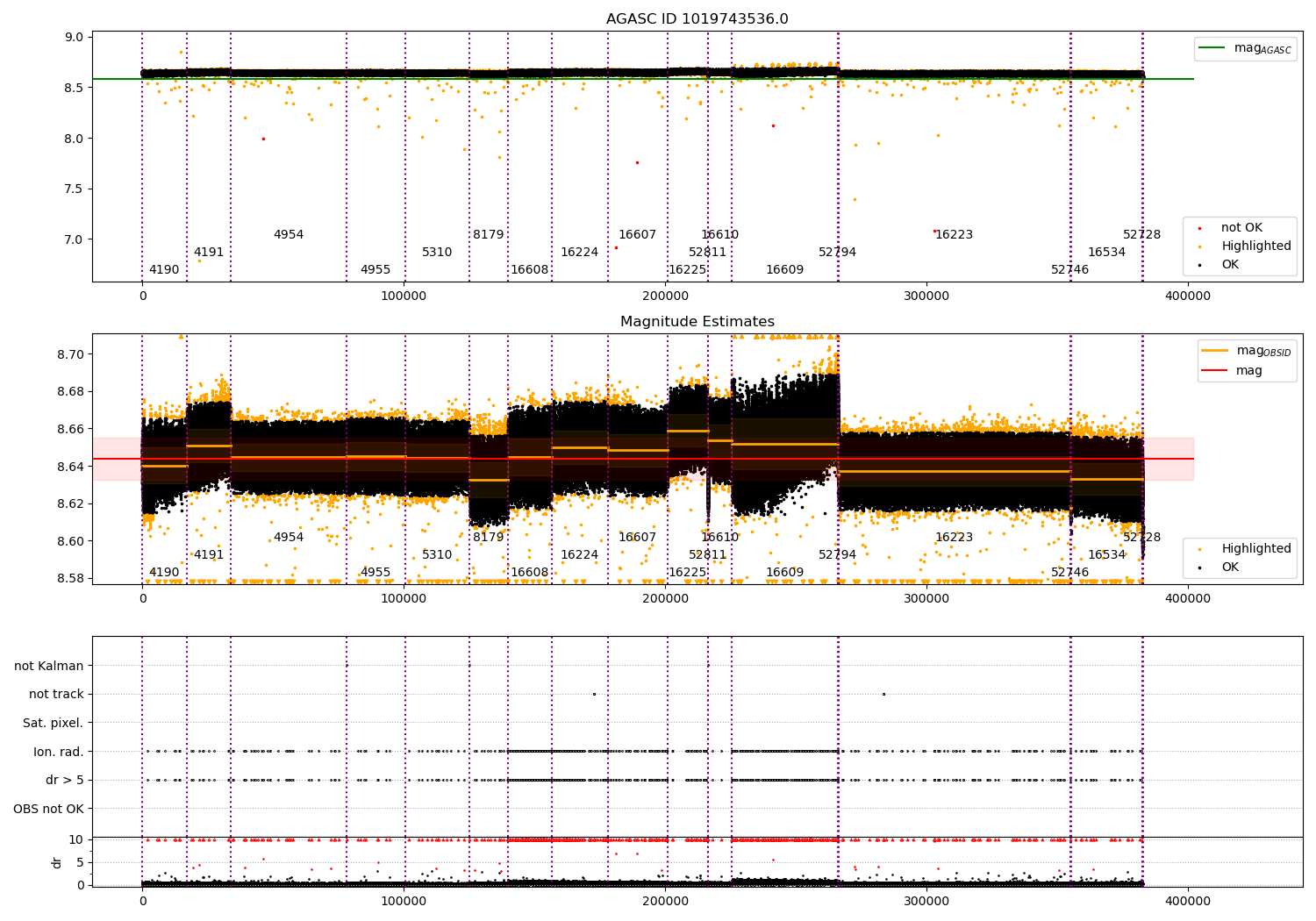The height and width of the screenshot is (921, 1316).
Task: Click obsid label 52794 in Magnitude Estimates plot
Action: 838,554
